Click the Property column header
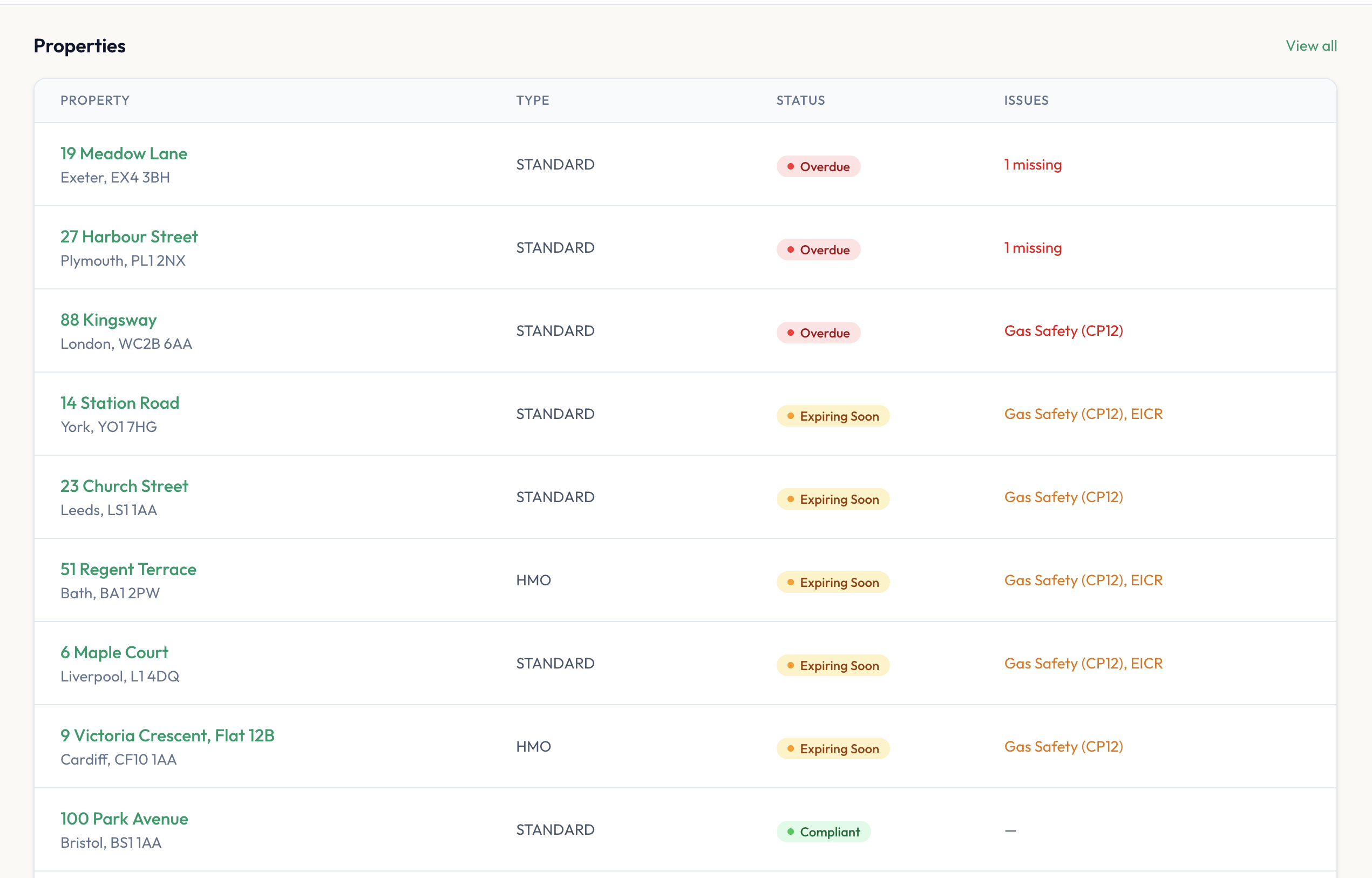 (x=95, y=100)
